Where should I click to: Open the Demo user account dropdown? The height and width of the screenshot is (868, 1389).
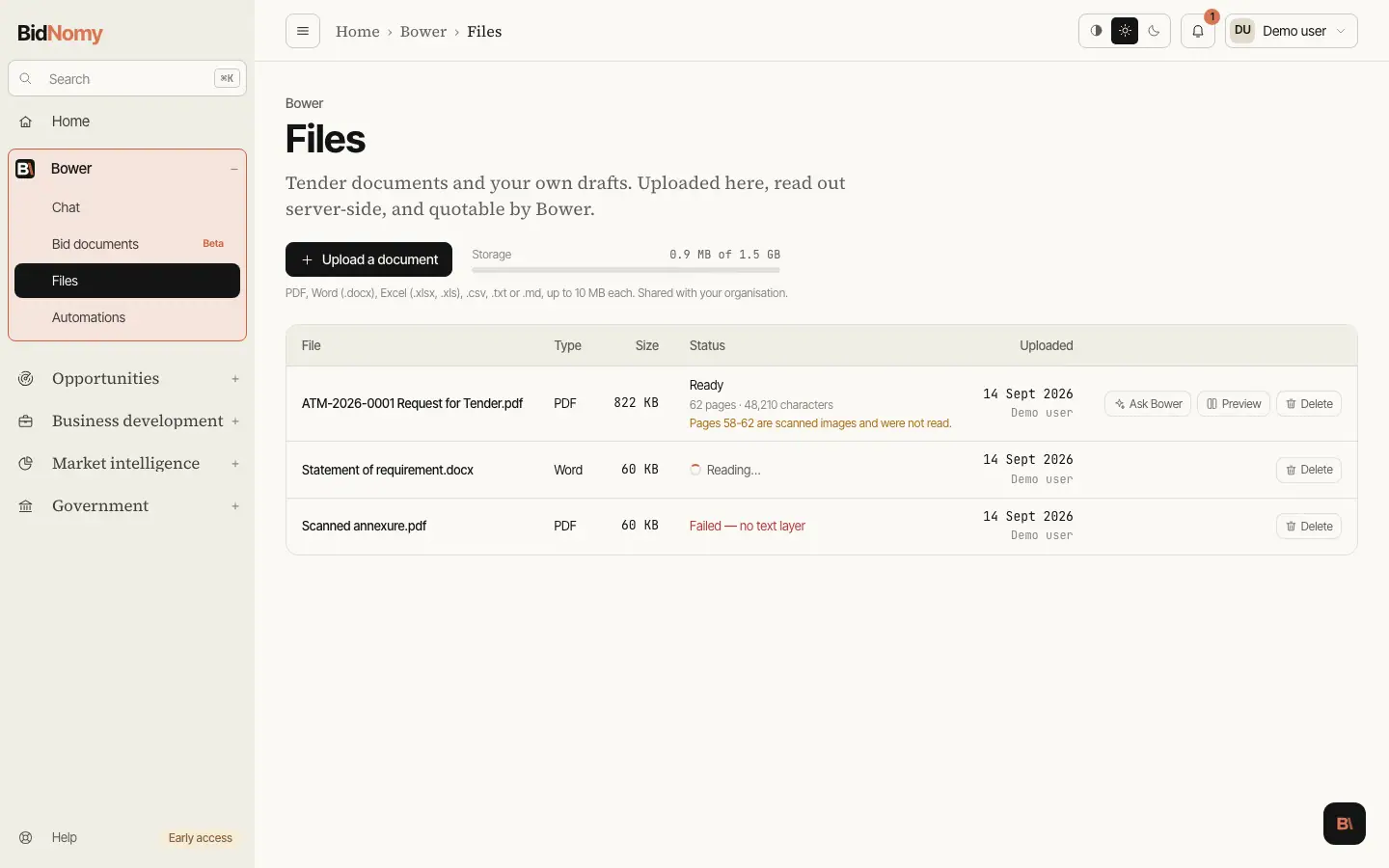click(1292, 31)
